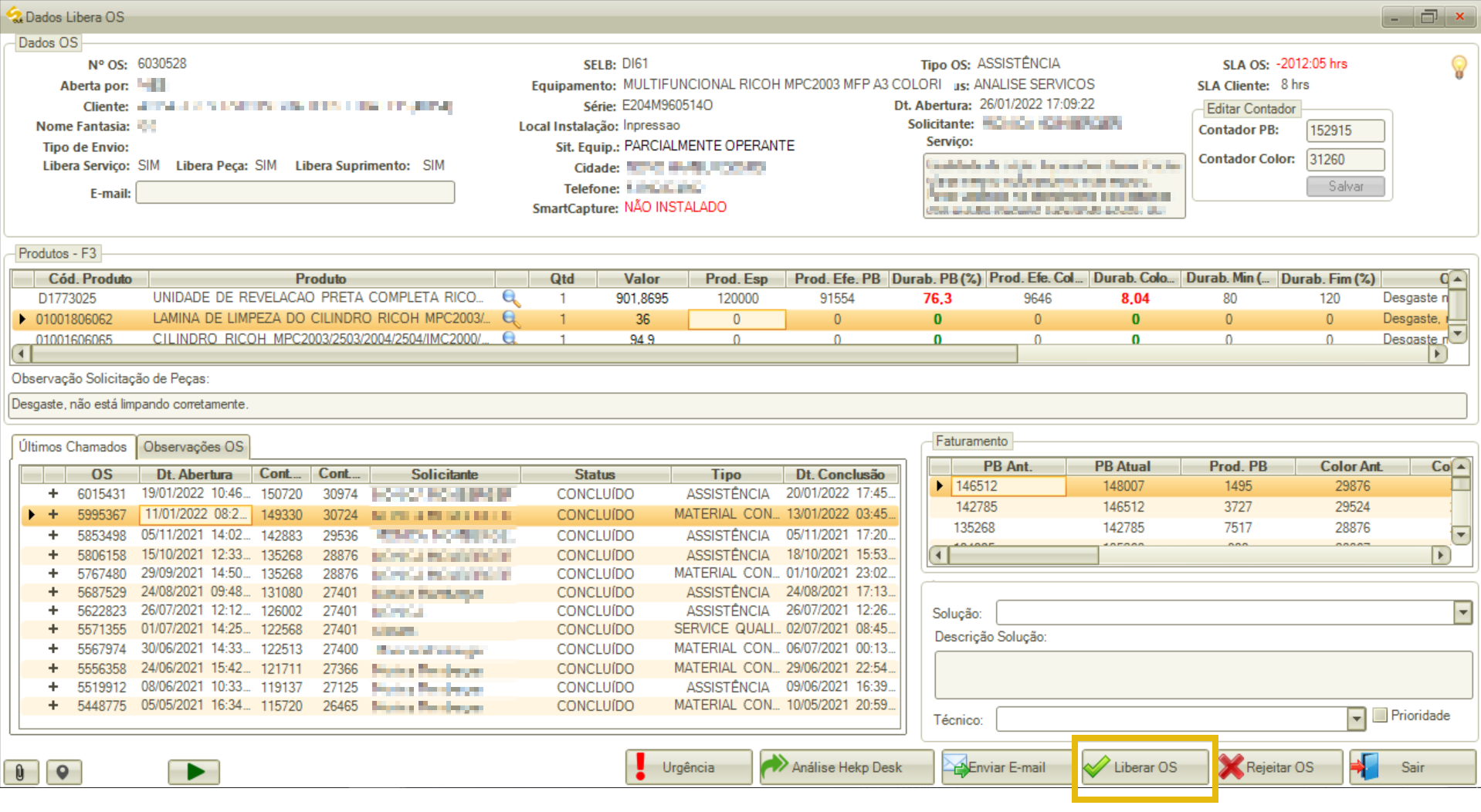Click the E-mail input field

click(x=295, y=192)
